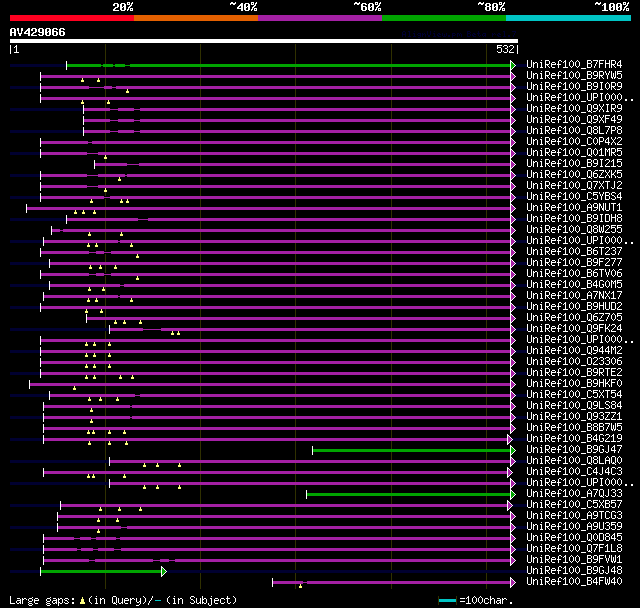Viewport: 640px width, 608px height.
Task: Click the UniRef100_Q01MR5 hit name
Action: coord(574,153)
